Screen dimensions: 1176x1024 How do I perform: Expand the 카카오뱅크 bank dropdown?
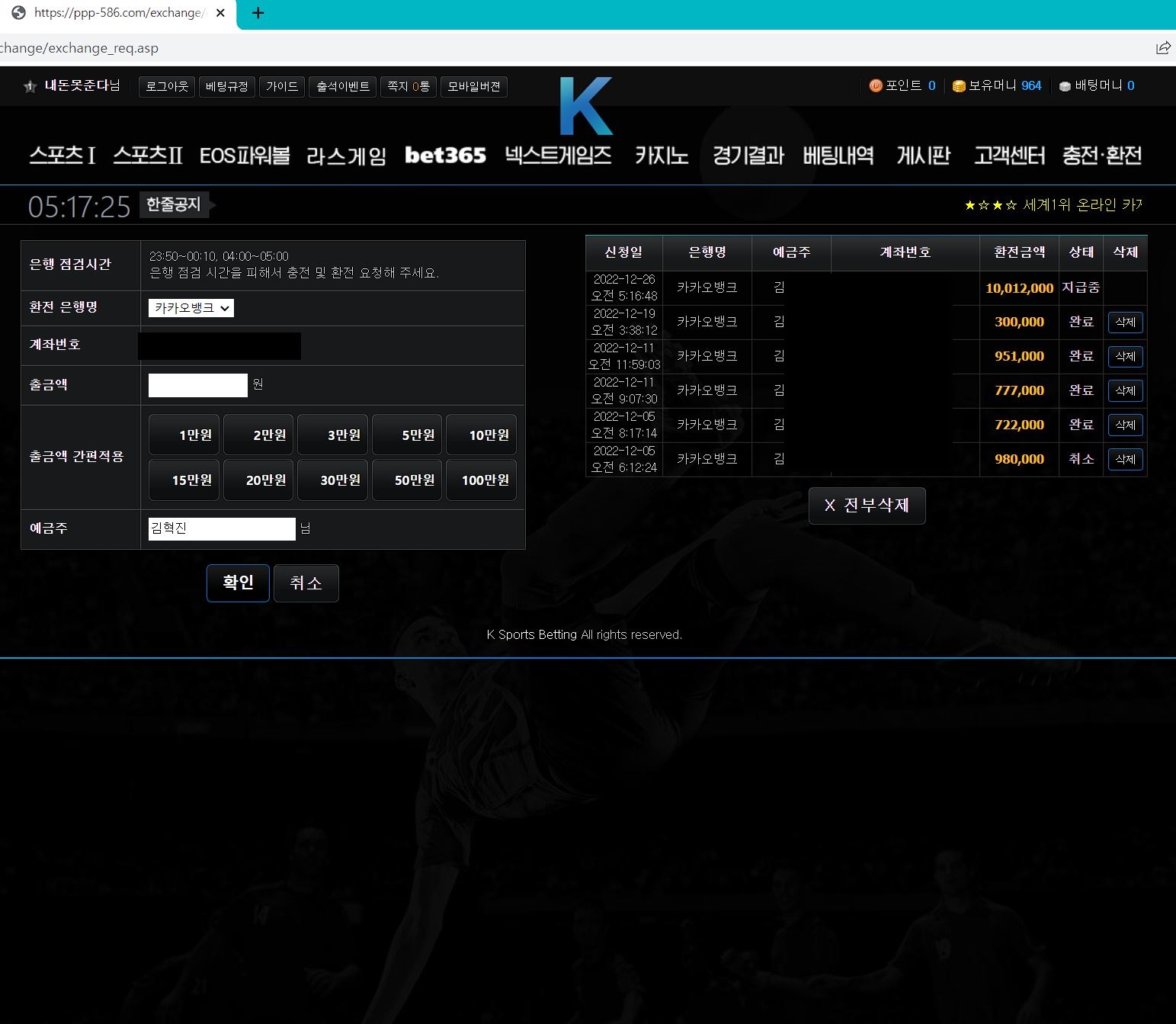tap(191, 308)
